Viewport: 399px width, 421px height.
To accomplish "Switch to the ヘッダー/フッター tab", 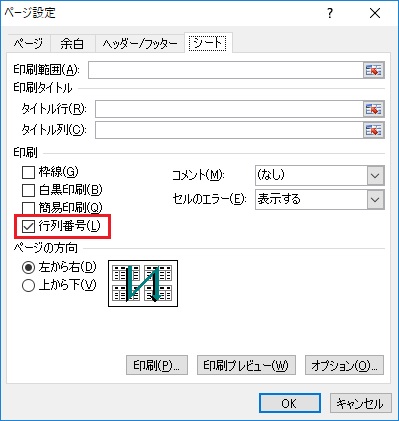I will coord(140,44).
